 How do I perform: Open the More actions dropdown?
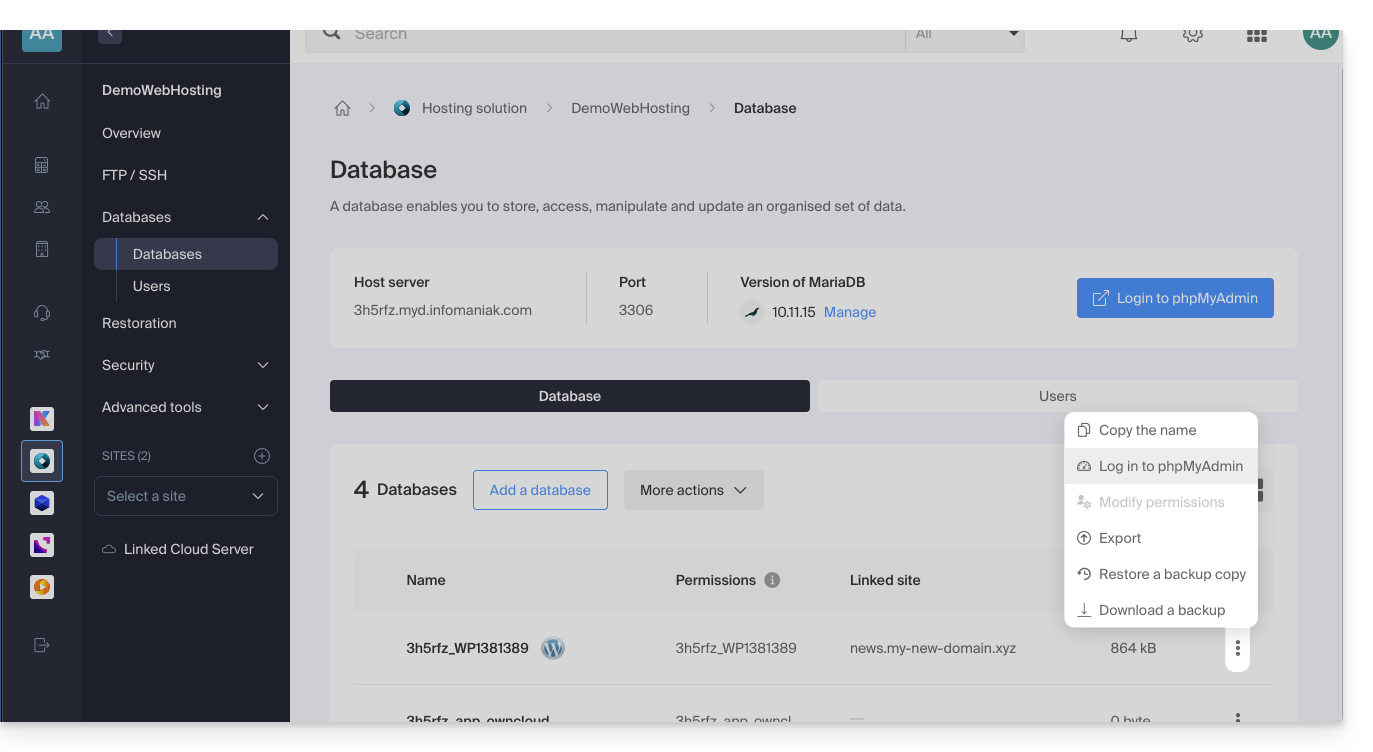[693, 490]
